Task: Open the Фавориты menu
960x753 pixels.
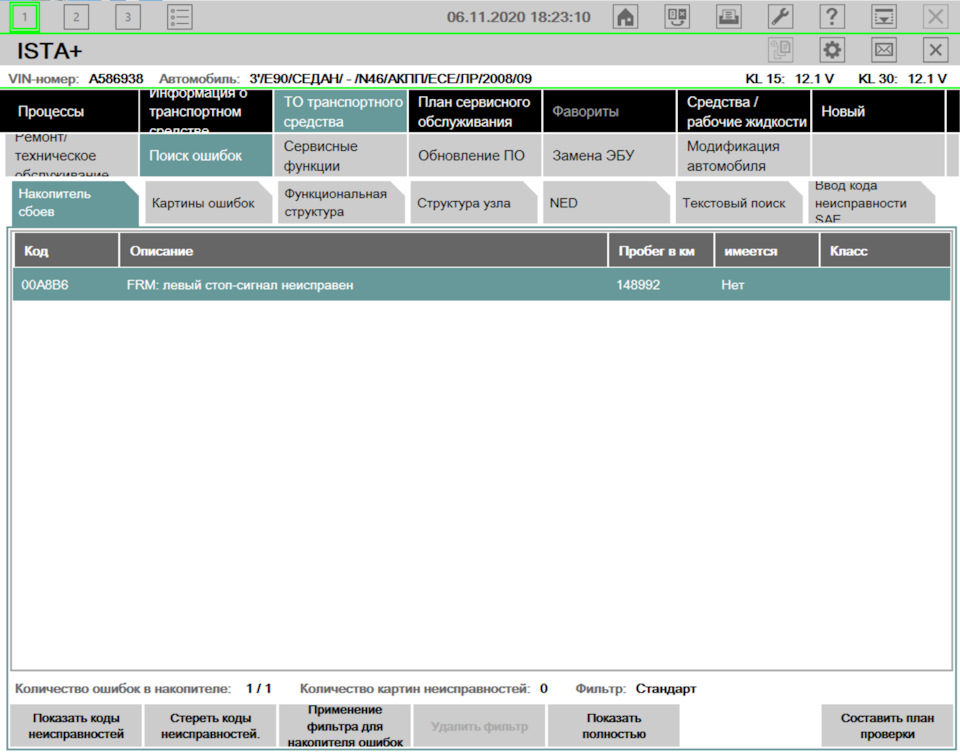Action: click(610, 111)
